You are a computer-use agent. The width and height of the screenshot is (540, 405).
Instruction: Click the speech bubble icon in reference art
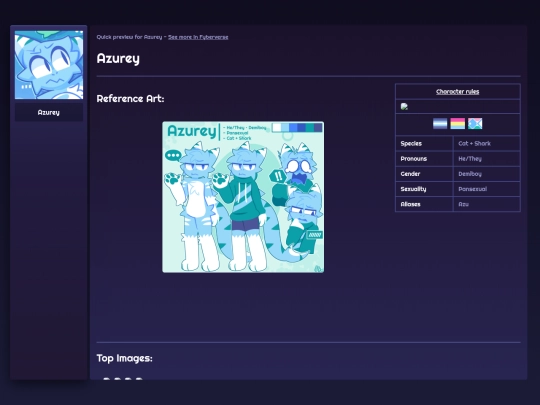click(173, 155)
